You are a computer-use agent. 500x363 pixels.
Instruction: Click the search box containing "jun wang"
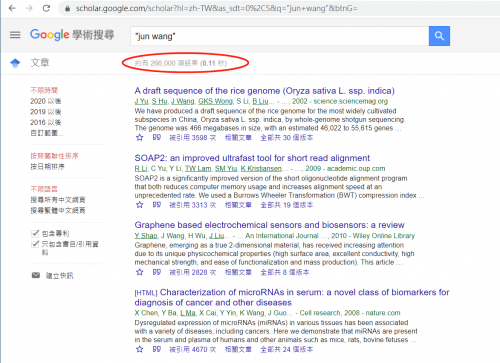coord(280,36)
